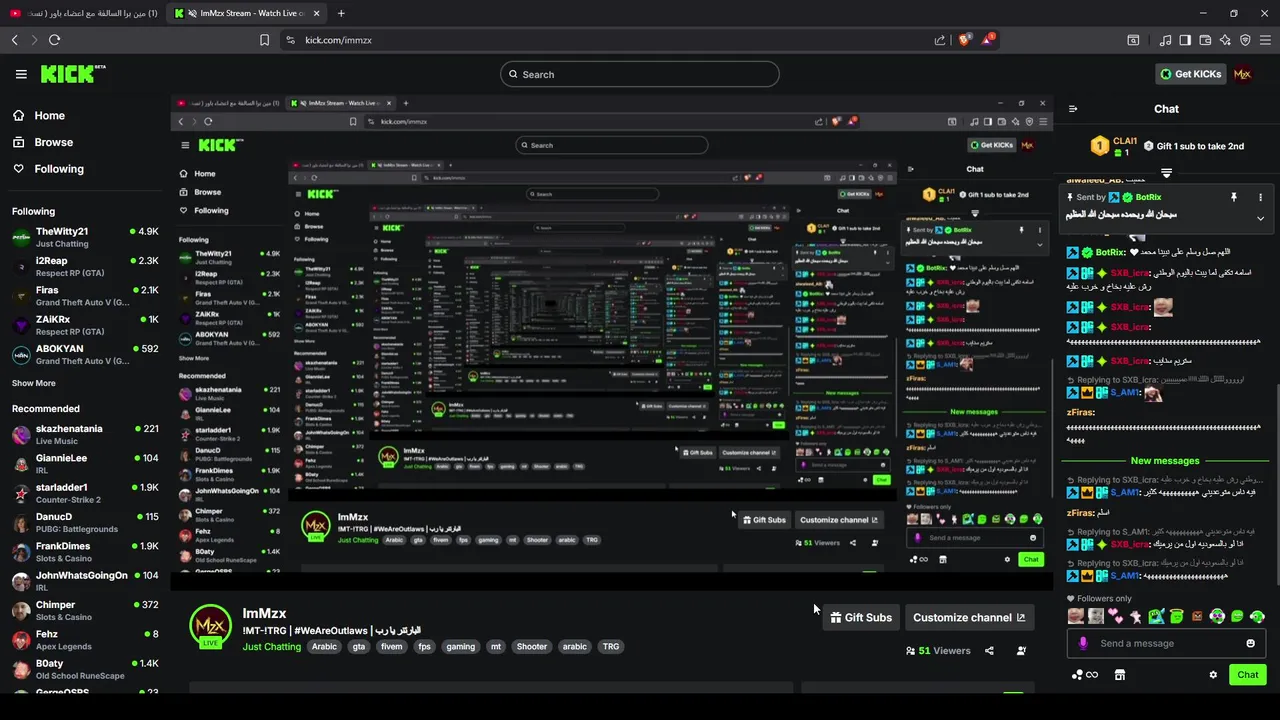The image size is (1280, 720).
Task: Click the moderator user icon beside share
Action: [1021, 650]
